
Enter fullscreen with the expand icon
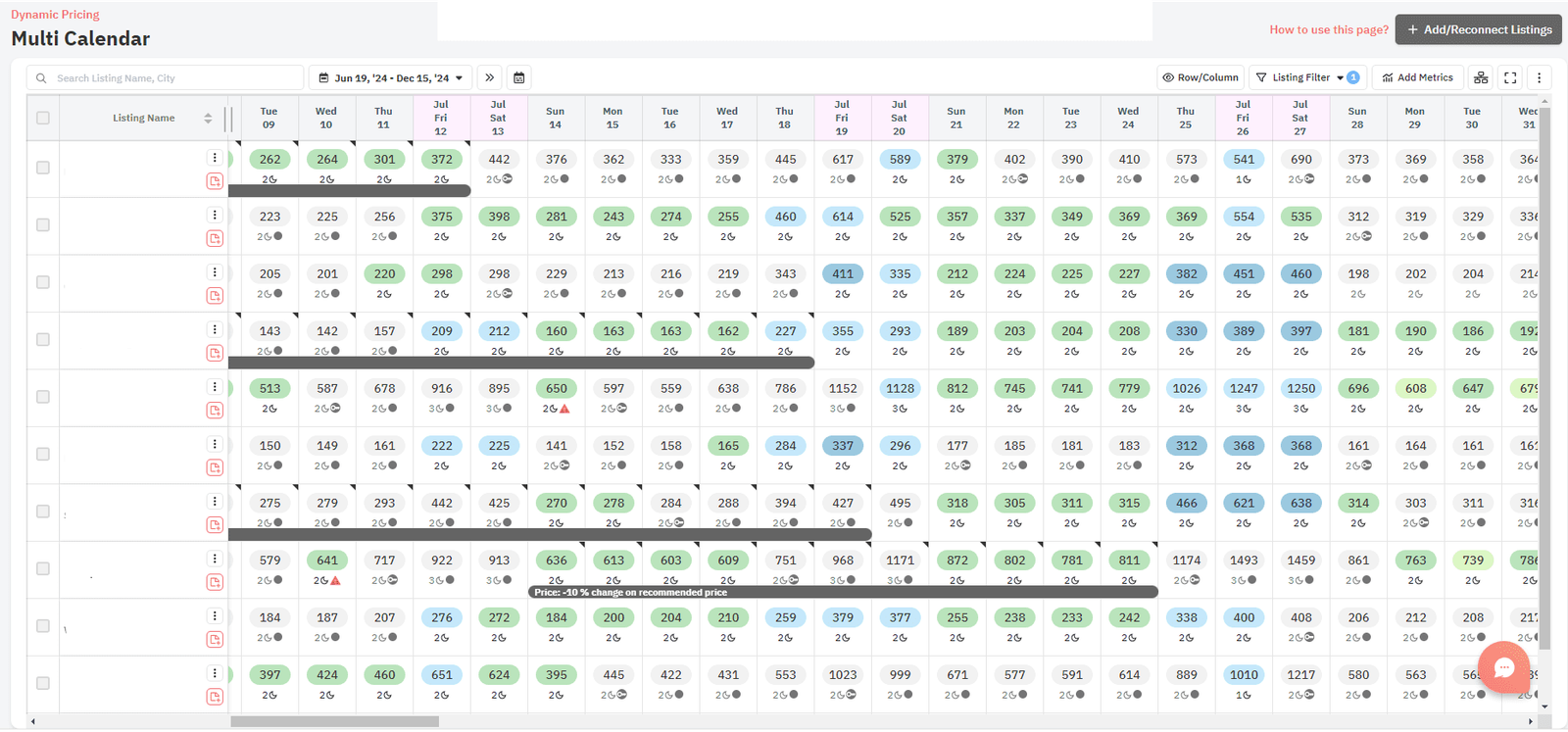(x=1510, y=77)
